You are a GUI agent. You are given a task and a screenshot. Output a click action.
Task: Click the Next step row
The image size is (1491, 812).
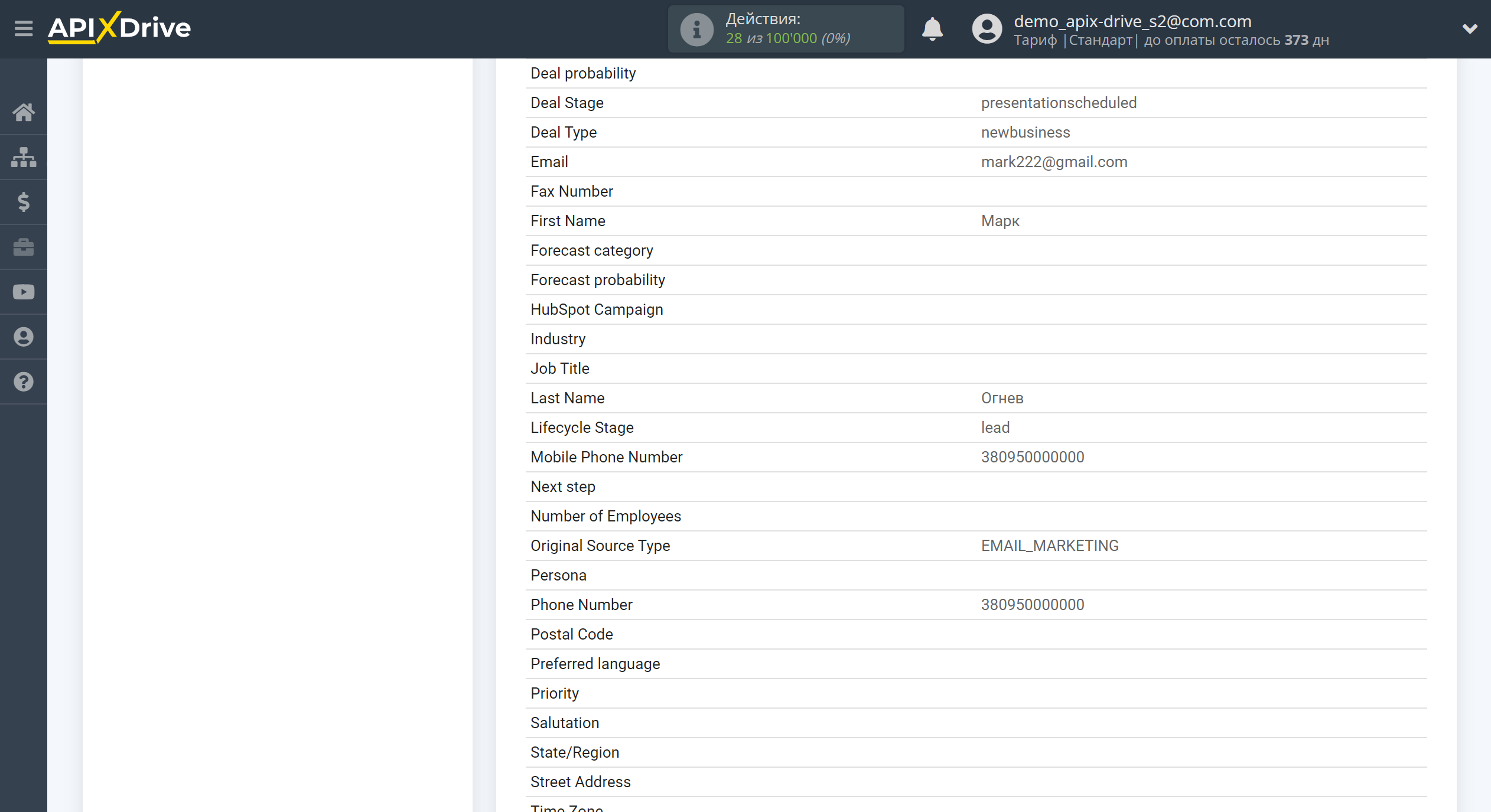(976, 487)
